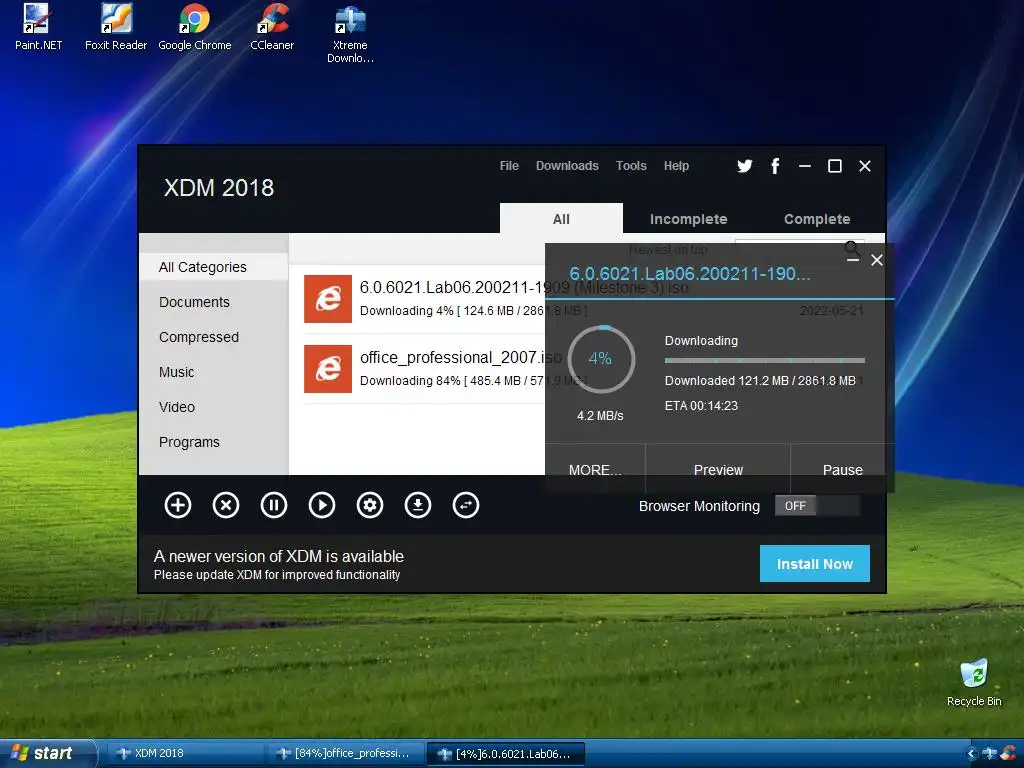The height and width of the screenshot is (768, 1024).
Task: Click the search magnifier icon
Action: coord(852,248)
